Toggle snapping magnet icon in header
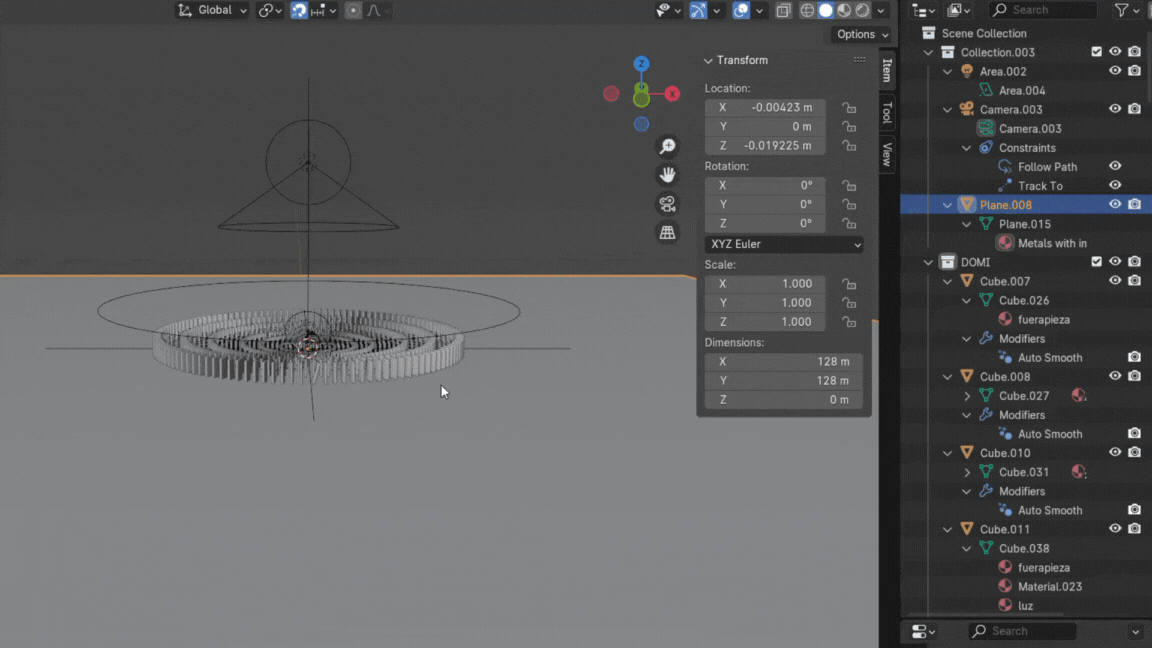This screenshot has width=1152, height=648. coord(299,10)
